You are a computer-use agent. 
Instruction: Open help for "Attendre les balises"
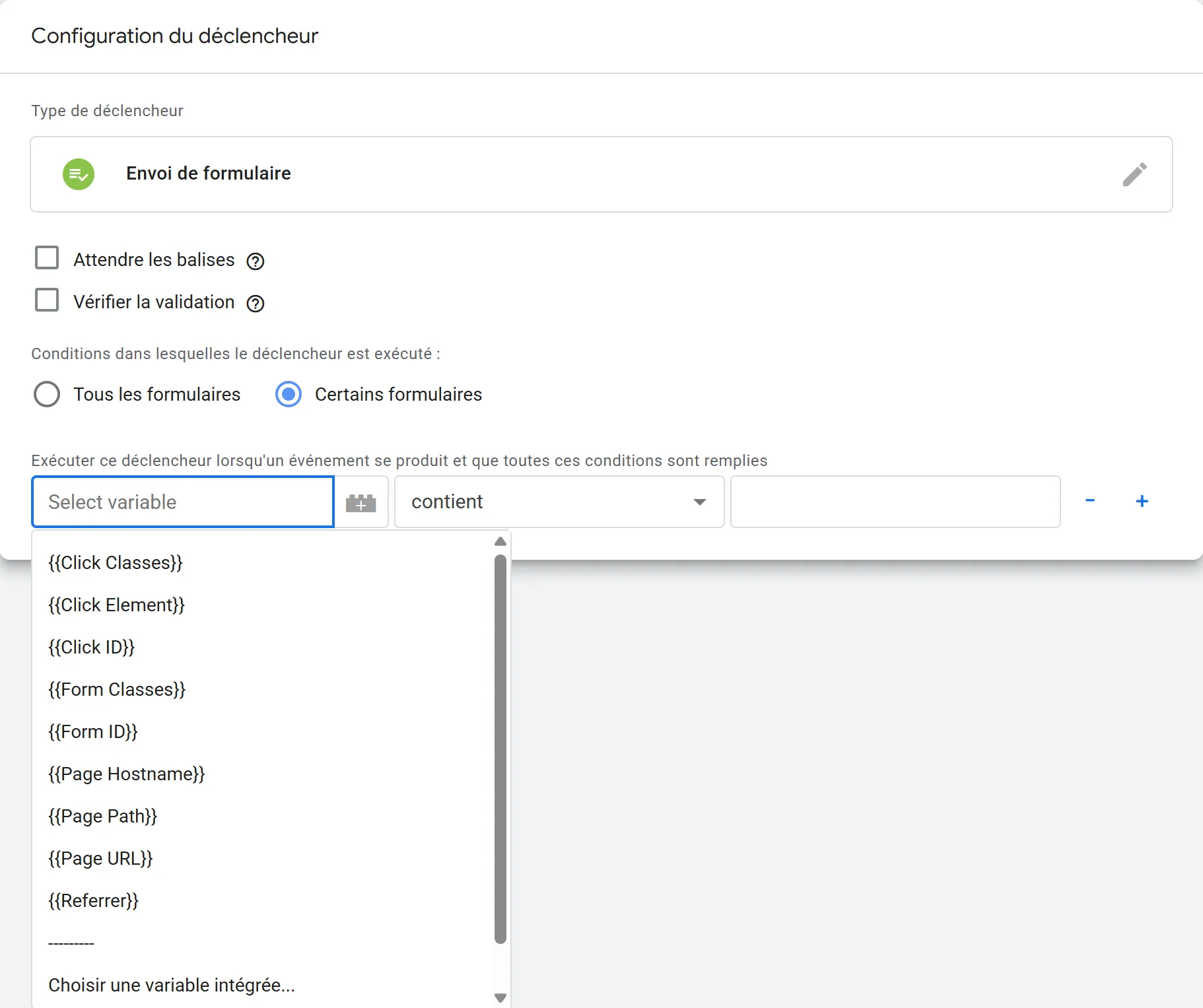tap(255, 261)
